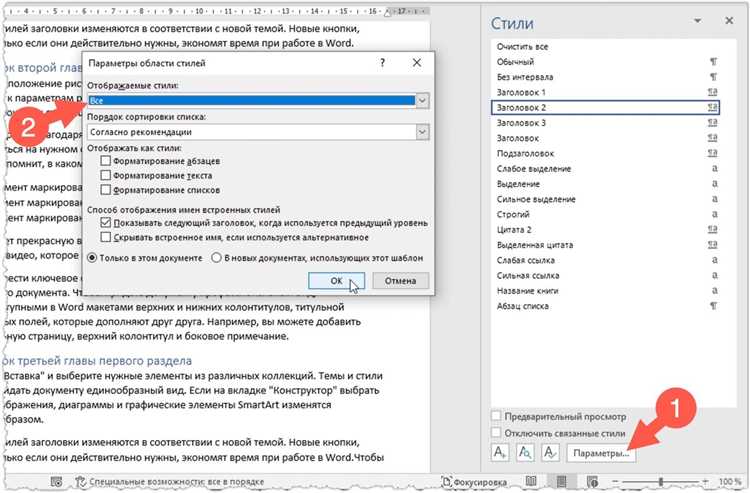Open the accessibility checker status entry
750x493 pixels.
169,482
